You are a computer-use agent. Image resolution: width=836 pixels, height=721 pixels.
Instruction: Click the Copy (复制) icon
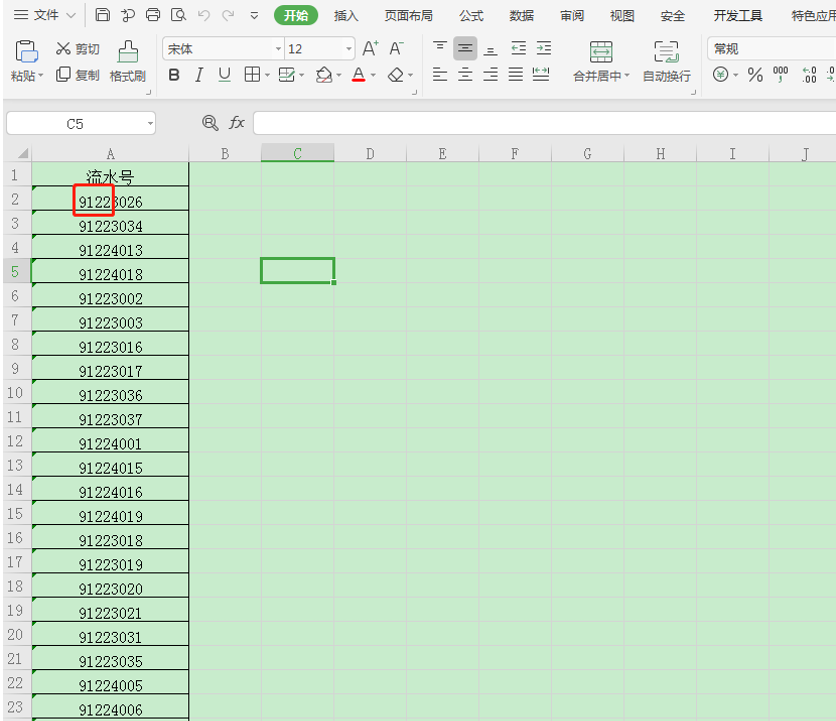click(x=63, y=75)
